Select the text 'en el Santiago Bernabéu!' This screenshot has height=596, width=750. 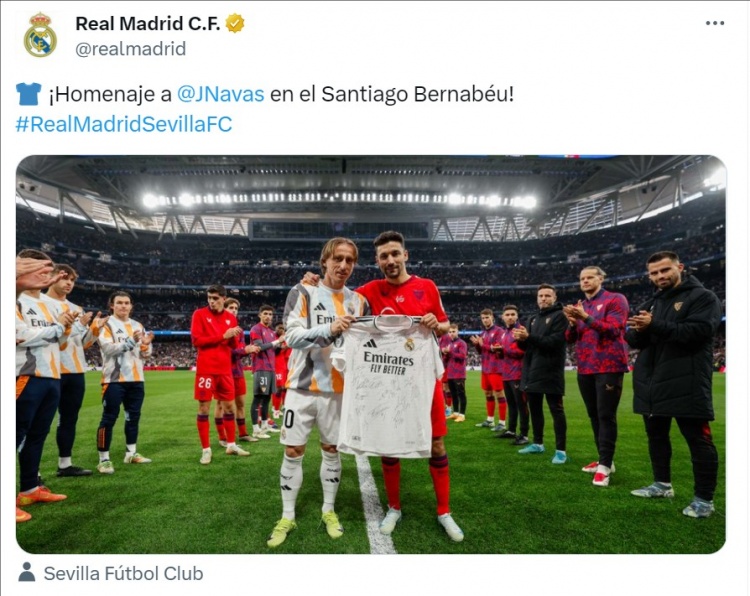click(392, 94)
